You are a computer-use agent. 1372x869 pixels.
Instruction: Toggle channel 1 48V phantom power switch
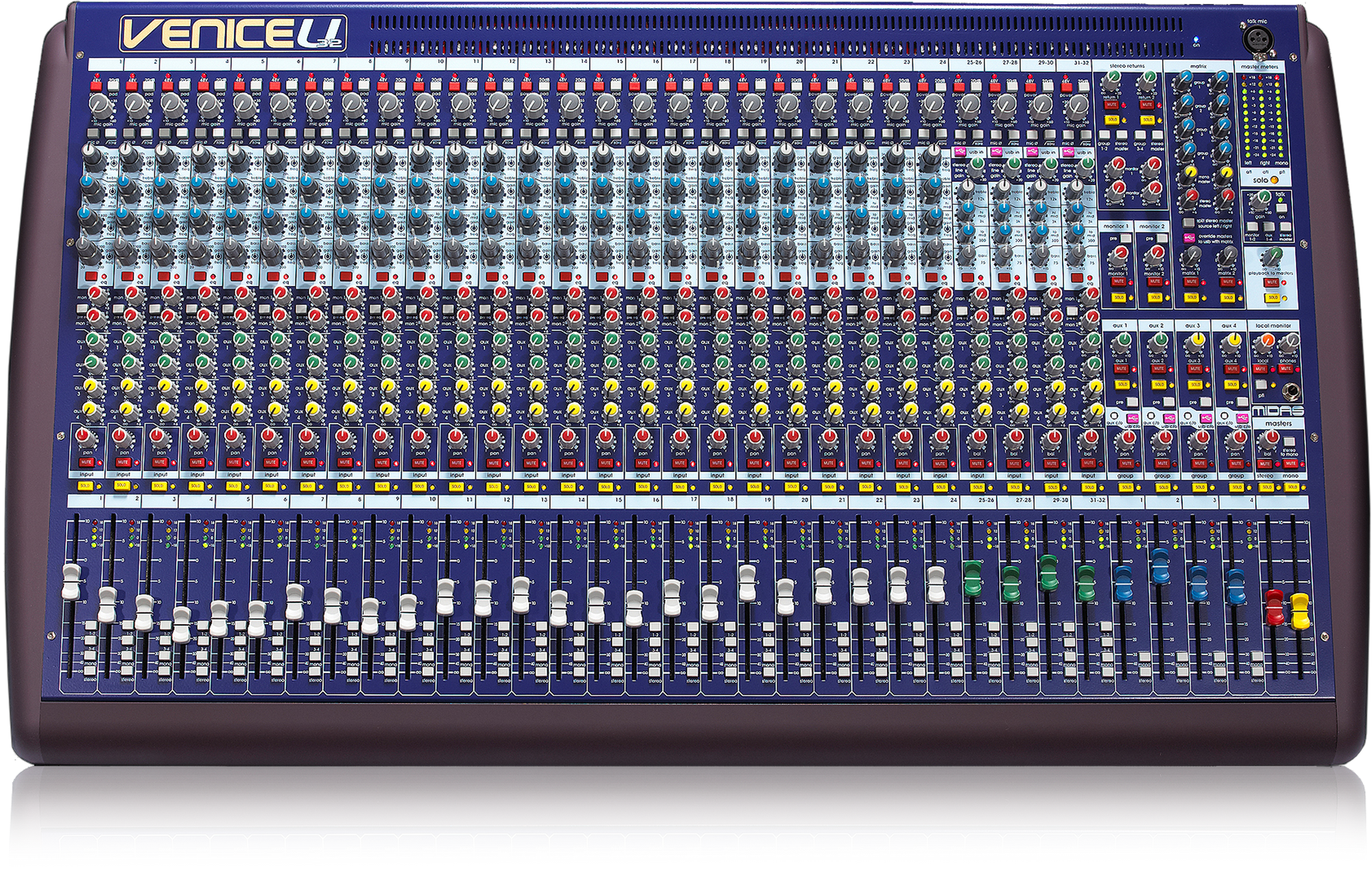point(96,85)
